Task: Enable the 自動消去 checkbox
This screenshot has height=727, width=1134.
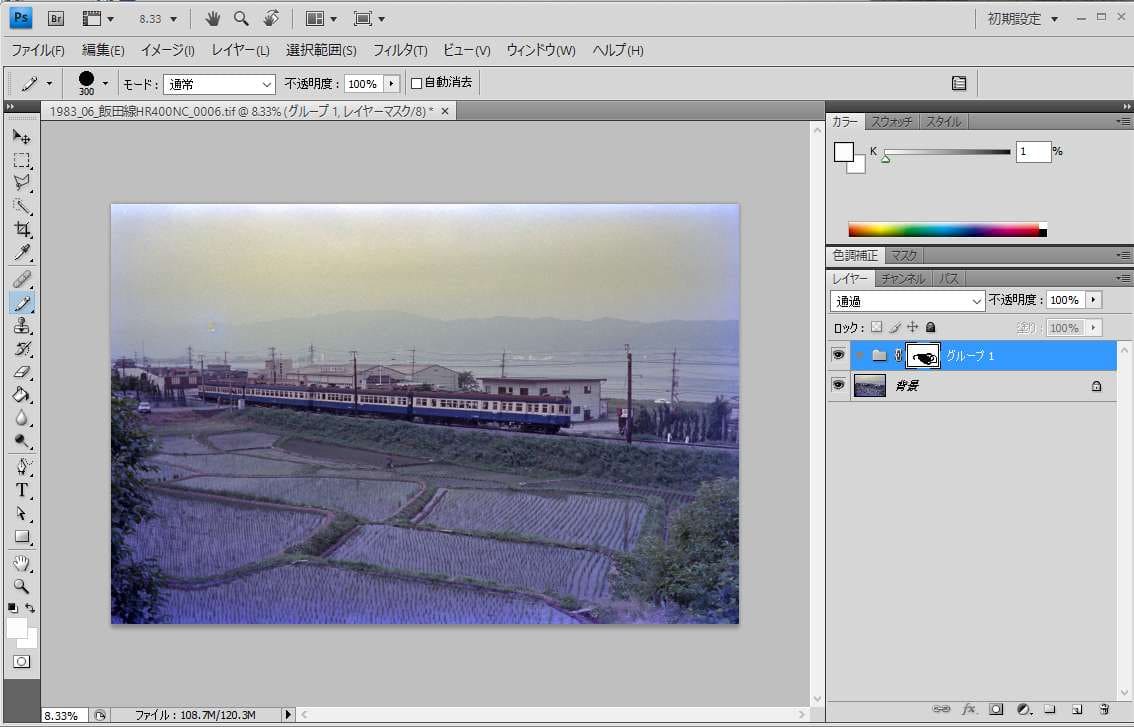Action: (417, 83)
